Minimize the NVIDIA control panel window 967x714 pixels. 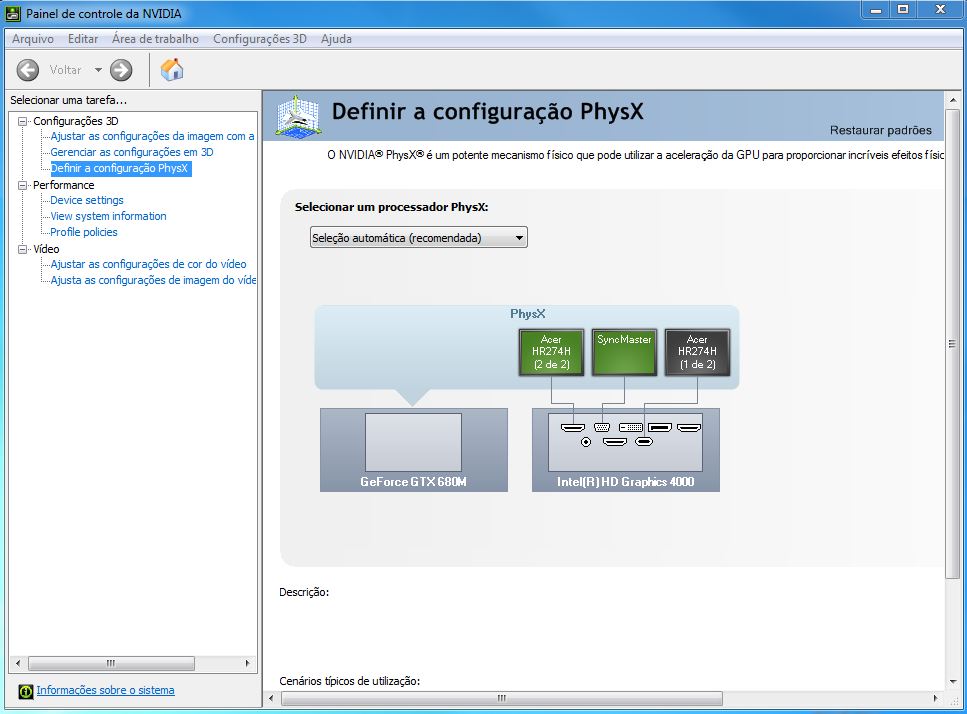pyautogui.click(x=876, y=10)
